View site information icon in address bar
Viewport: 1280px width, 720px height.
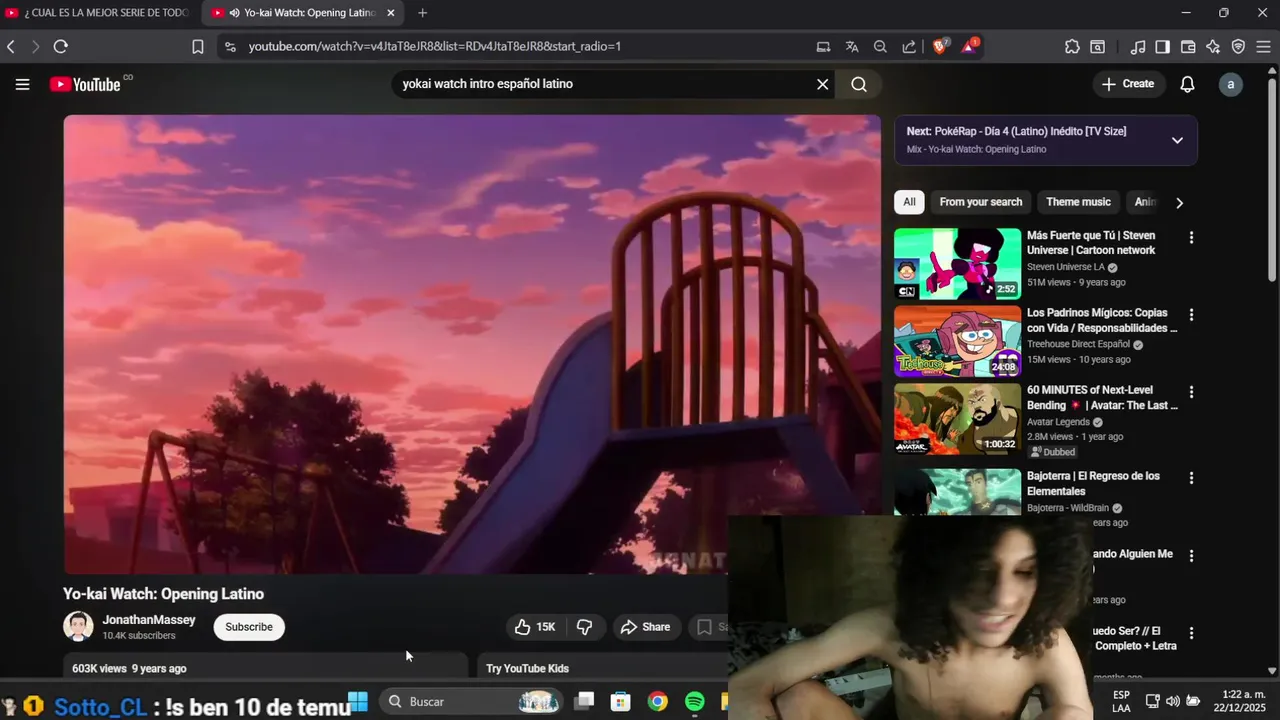(230, 46)
